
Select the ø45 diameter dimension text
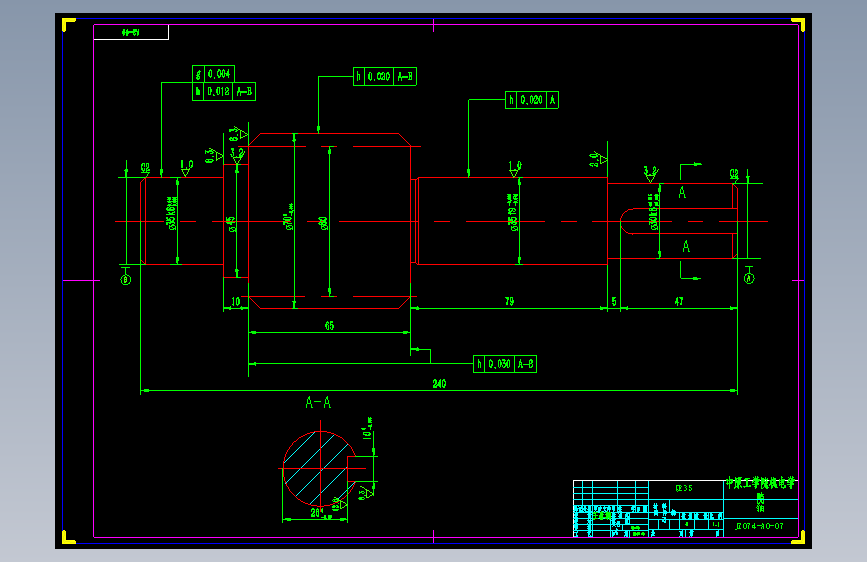click(232, 224)
